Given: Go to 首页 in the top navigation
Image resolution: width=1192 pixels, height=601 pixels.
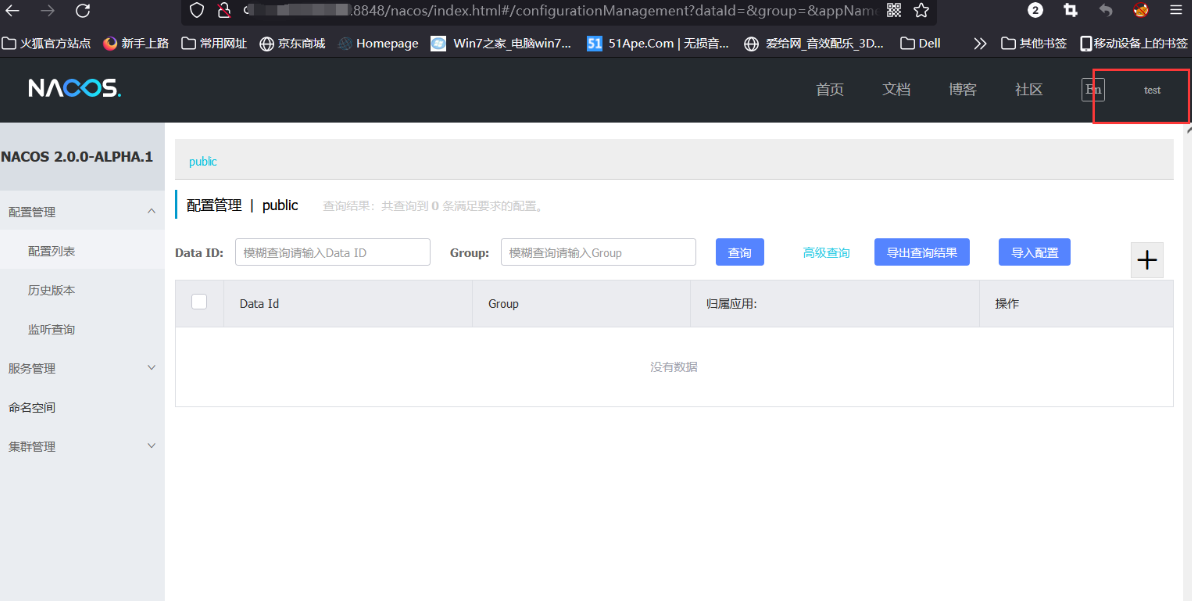Looking at the screenshot, I should [x=829, y=90].
